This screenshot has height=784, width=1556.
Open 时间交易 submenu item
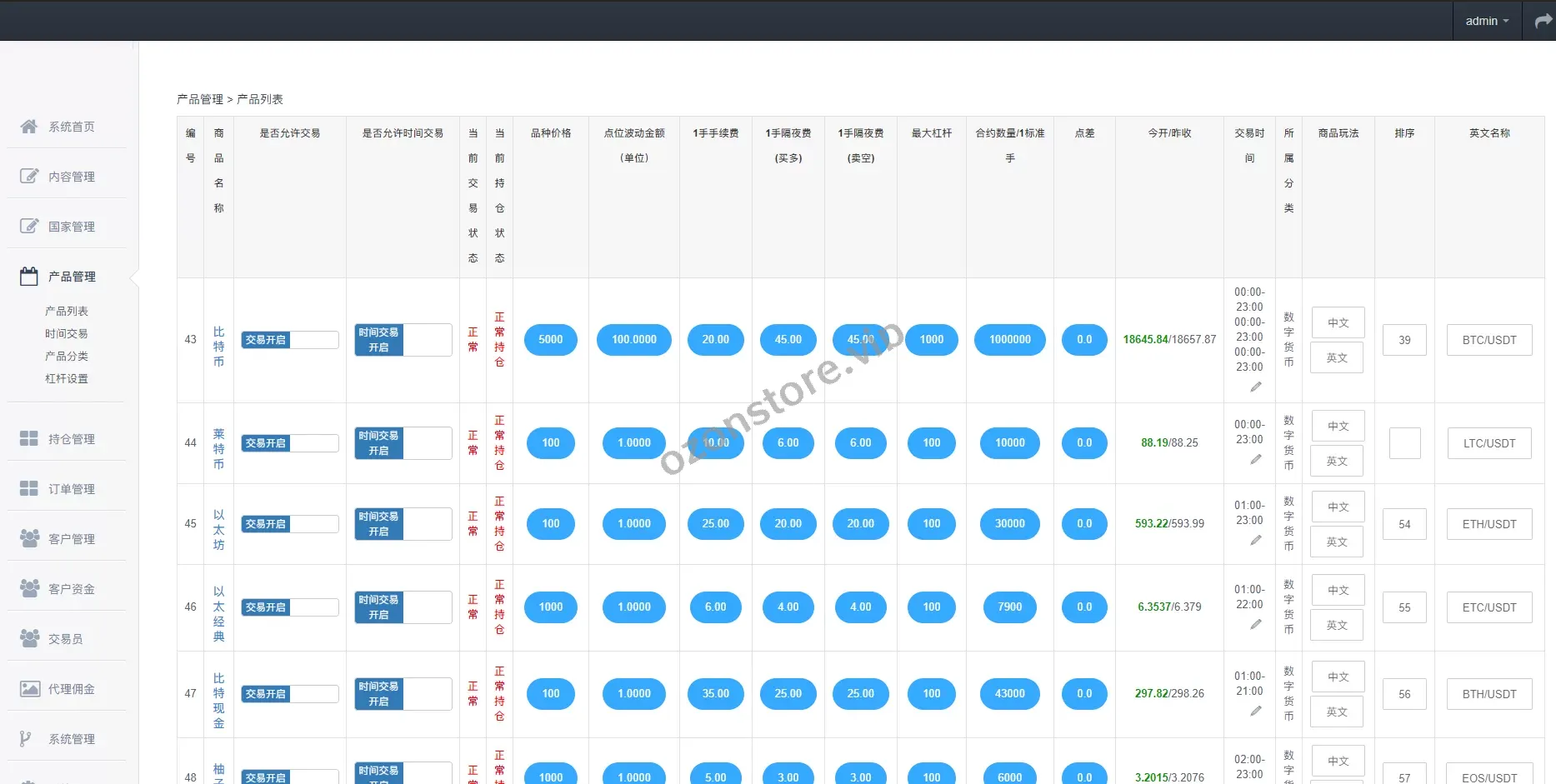tap(66, 333)
